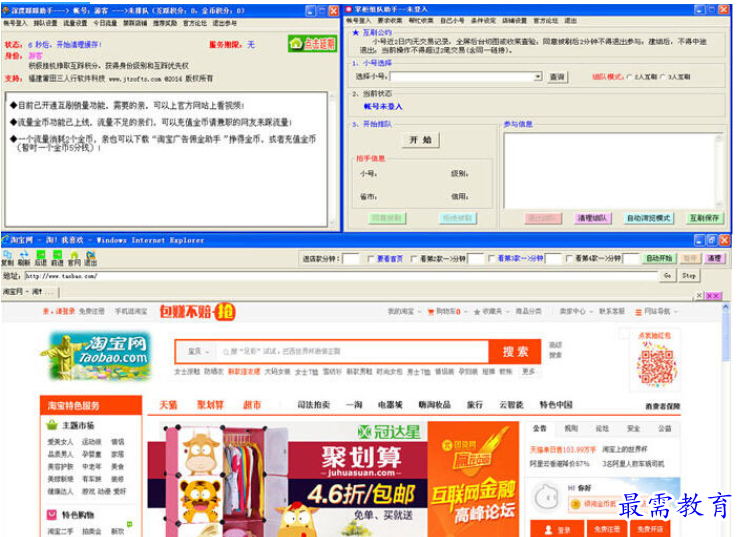
Task: Open 流量设置 menu in left window
Action: pyautogui.click(x=75, y=23)
